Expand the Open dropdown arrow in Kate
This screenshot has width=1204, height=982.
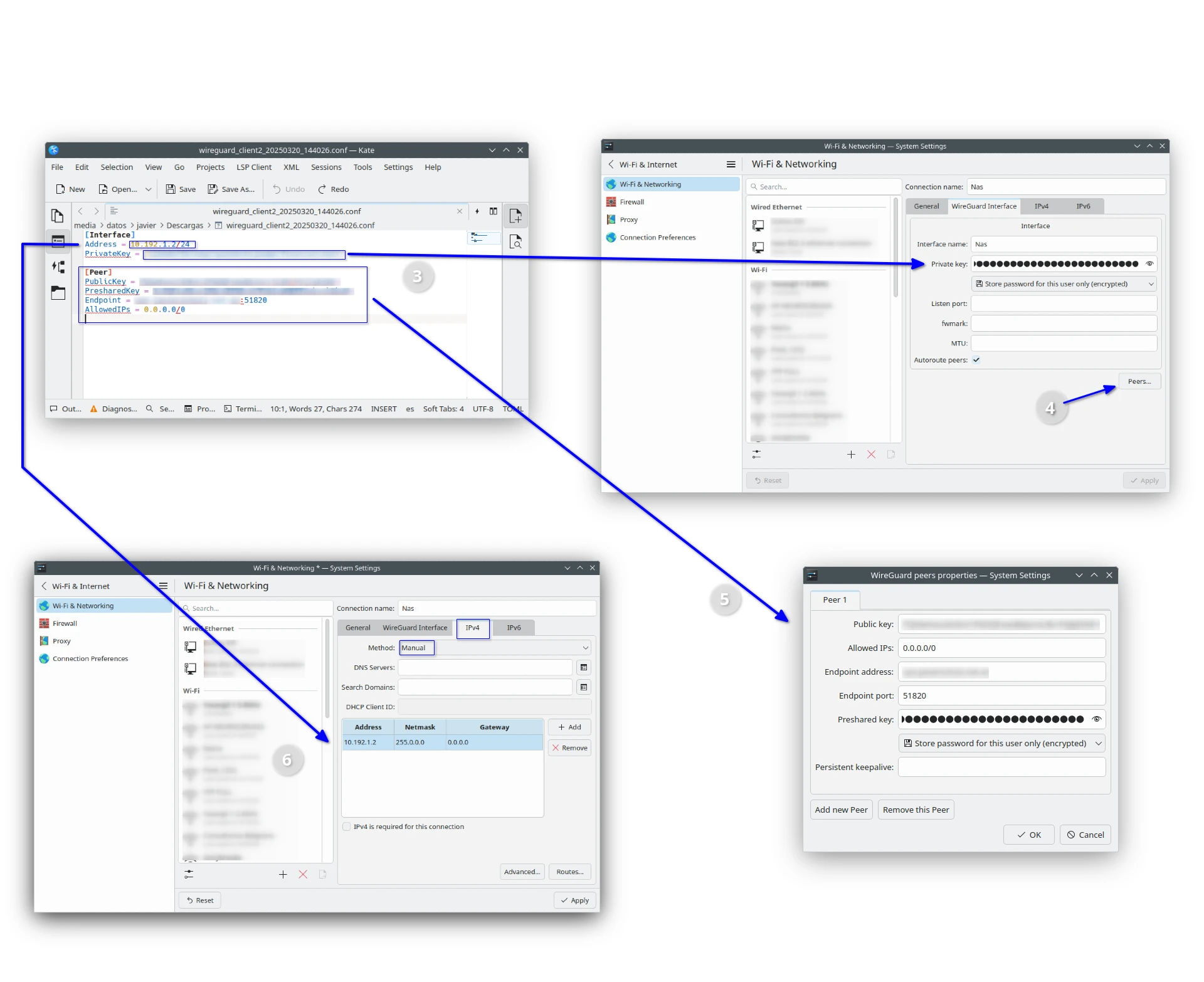149,189
